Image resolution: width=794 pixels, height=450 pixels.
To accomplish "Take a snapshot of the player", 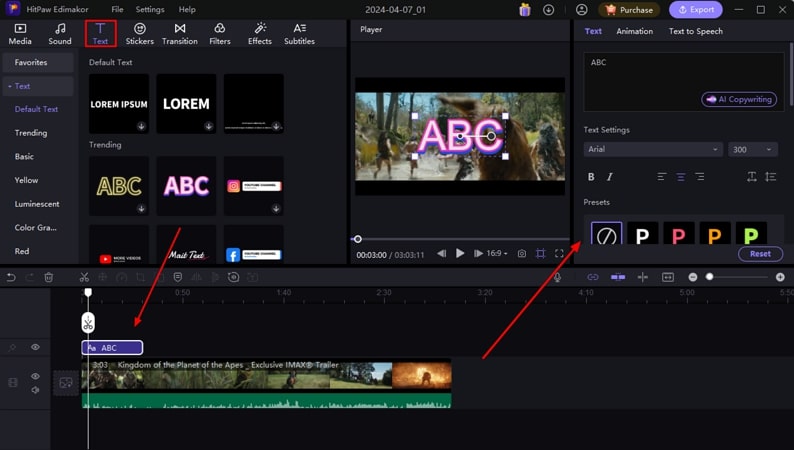I will coord(522,253).
